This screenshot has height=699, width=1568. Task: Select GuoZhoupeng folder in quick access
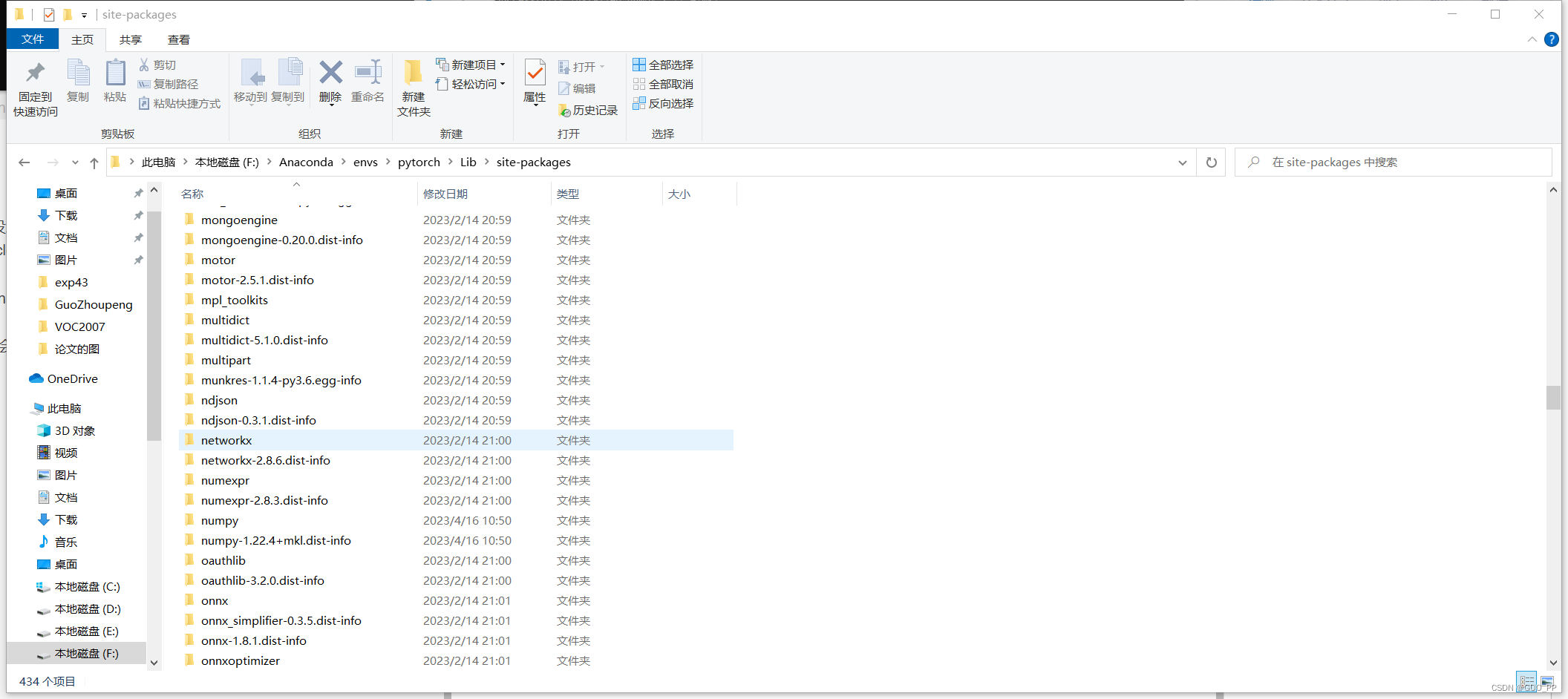point(93,304)
